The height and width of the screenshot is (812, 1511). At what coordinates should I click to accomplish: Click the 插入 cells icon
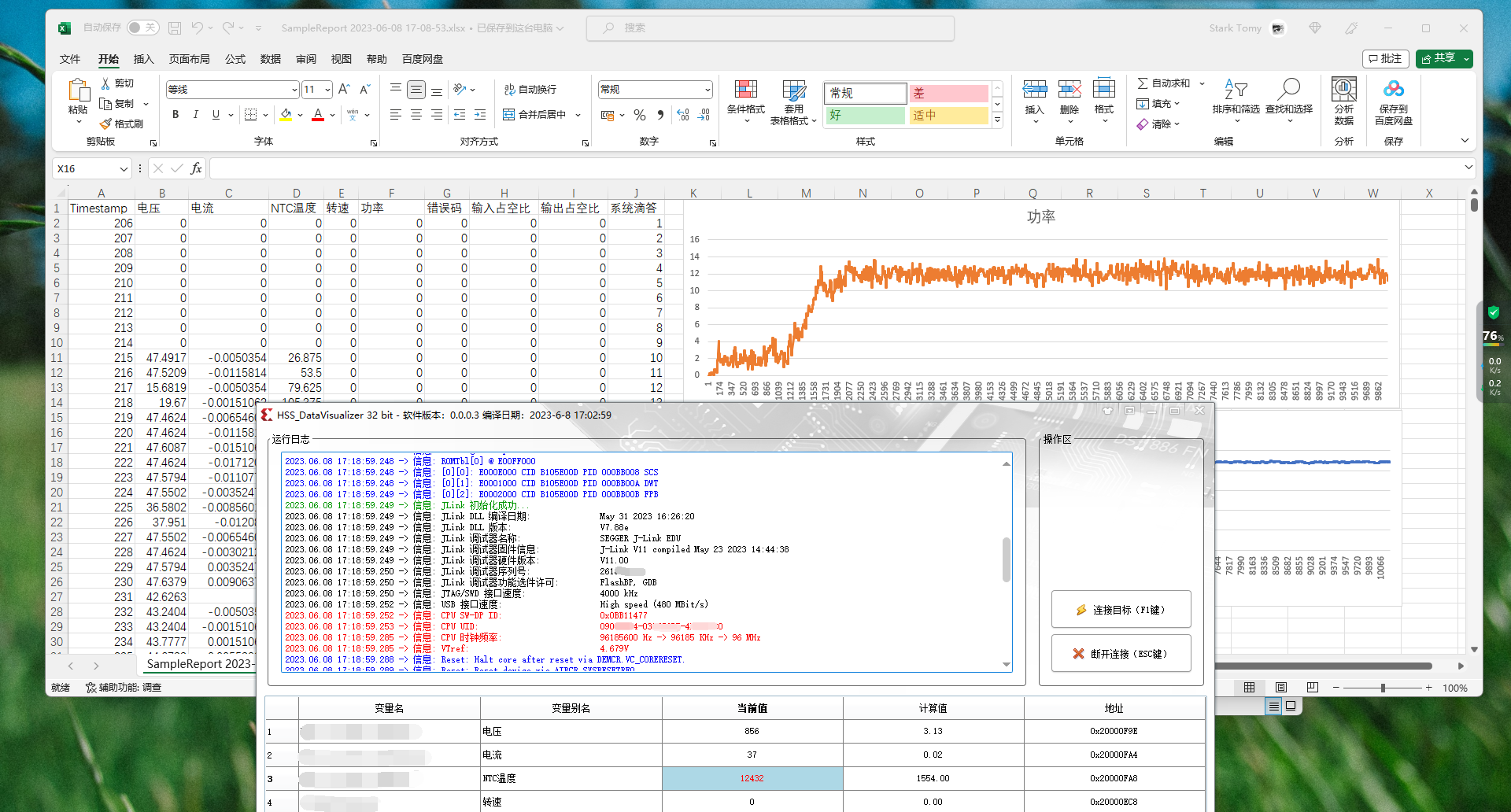1035,89
